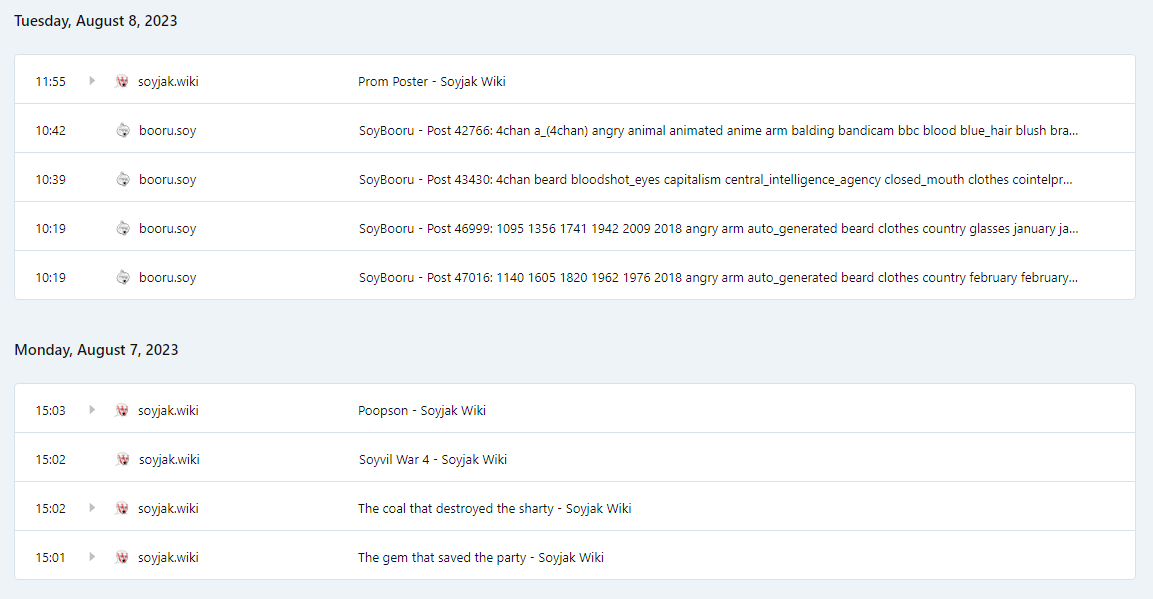Image resolution: width=1153 pixels, height=599 pixels.
Task: Click the booru.soy favicon on Post 46999 row
Action: (123, 228)
